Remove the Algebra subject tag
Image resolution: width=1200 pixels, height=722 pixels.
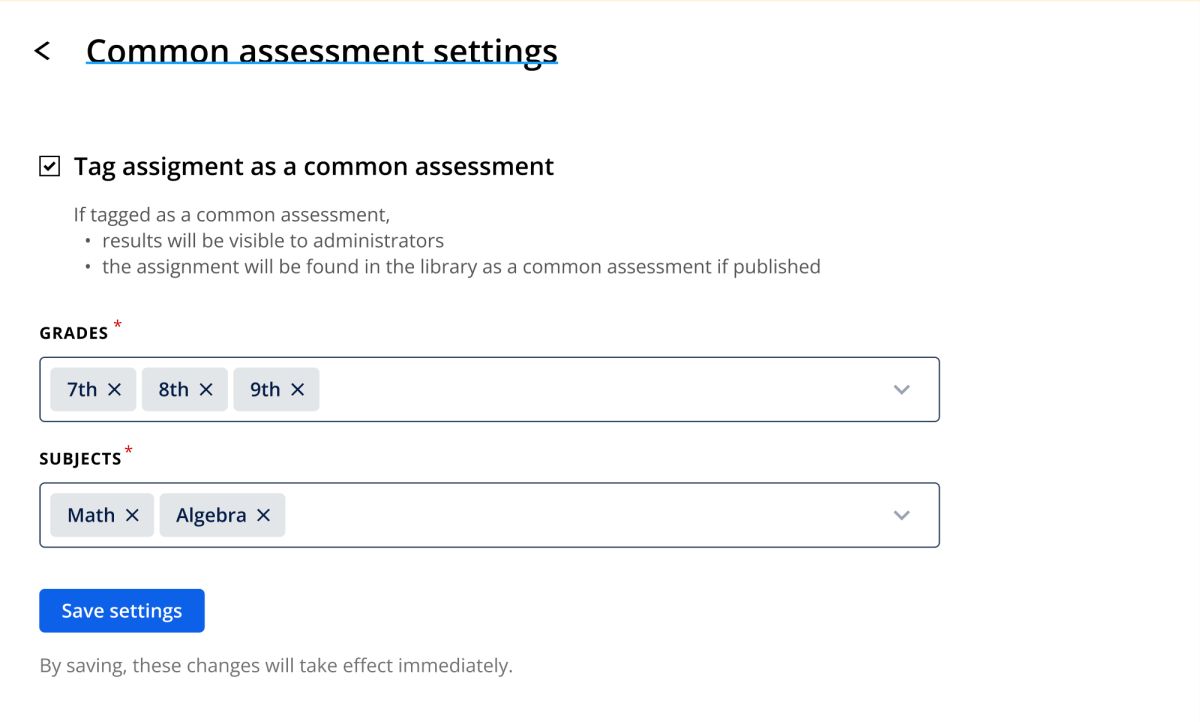click(263, 516)
